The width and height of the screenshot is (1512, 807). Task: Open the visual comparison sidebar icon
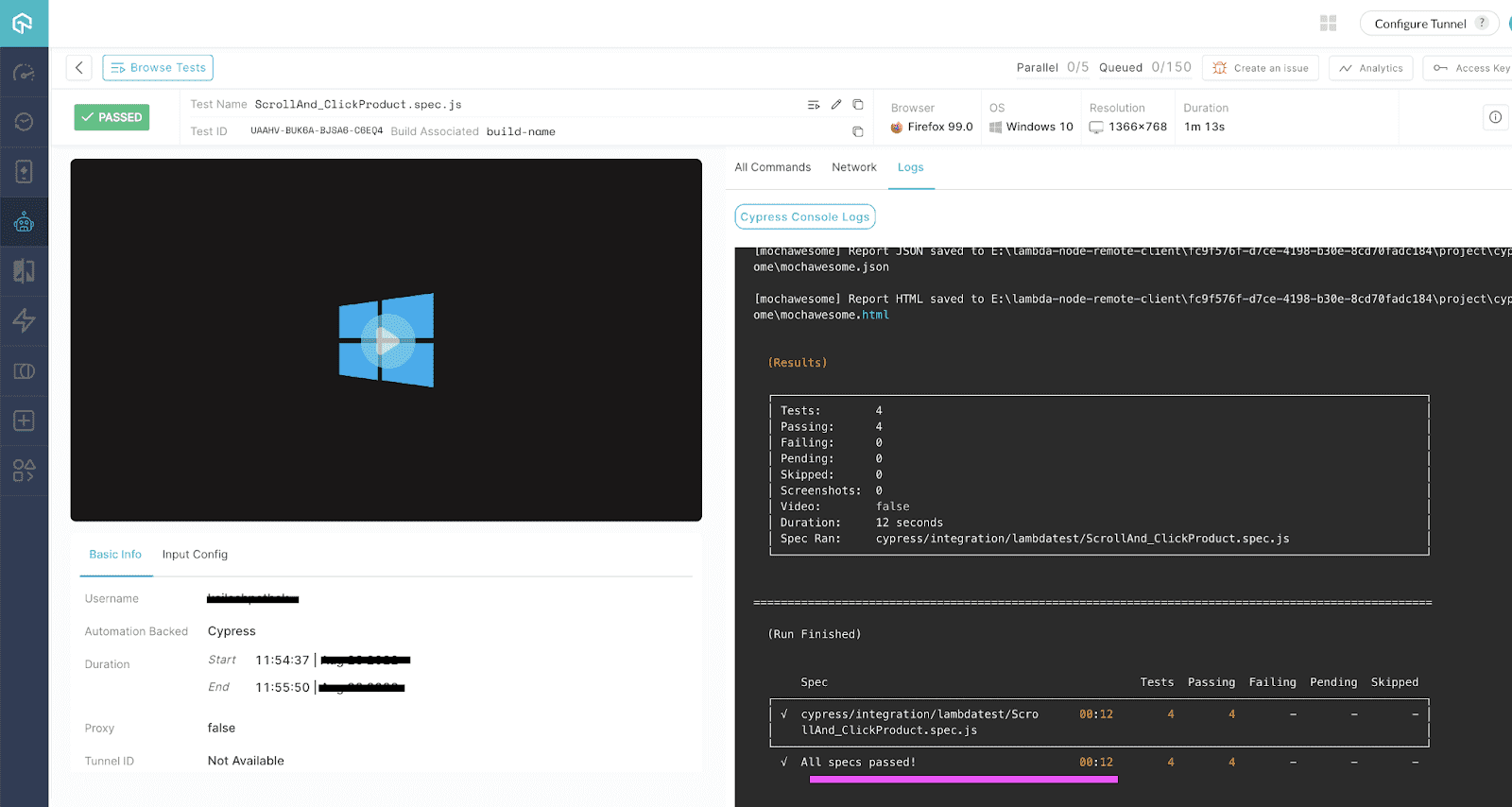[24, 271]
